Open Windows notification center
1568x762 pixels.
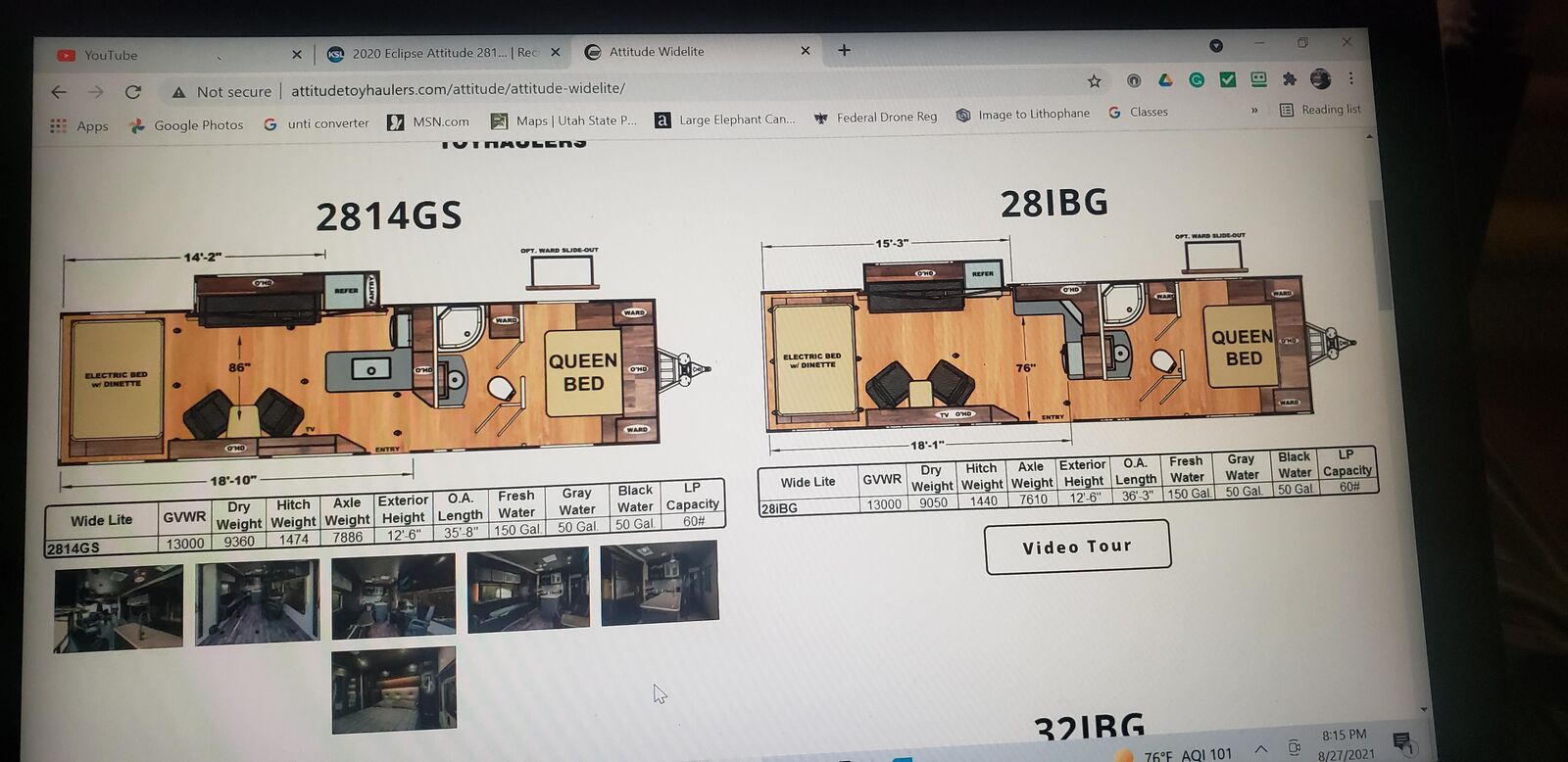click(x=1401, y=742)
